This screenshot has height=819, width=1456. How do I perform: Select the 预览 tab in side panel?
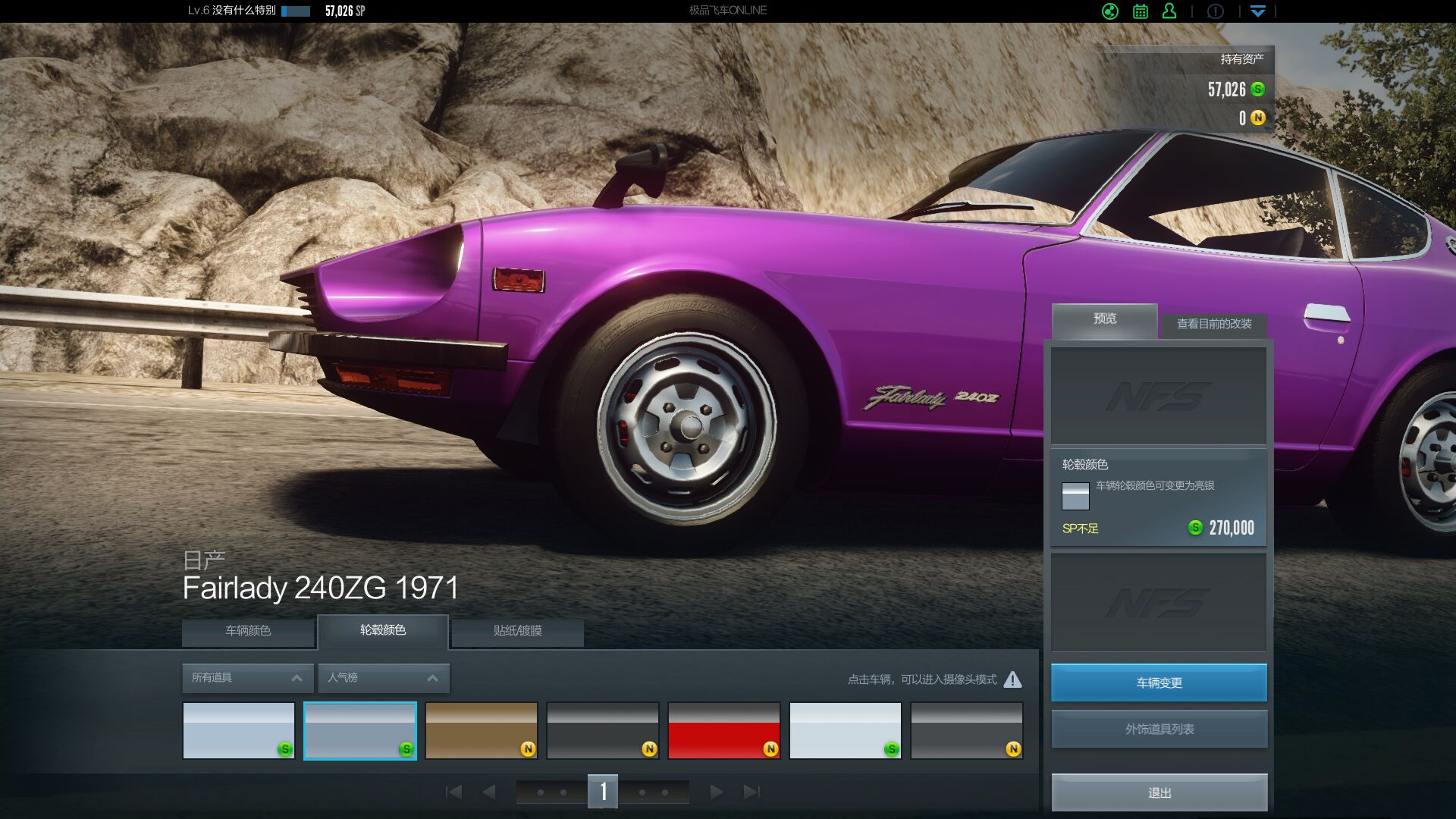tap(1105, 319)
